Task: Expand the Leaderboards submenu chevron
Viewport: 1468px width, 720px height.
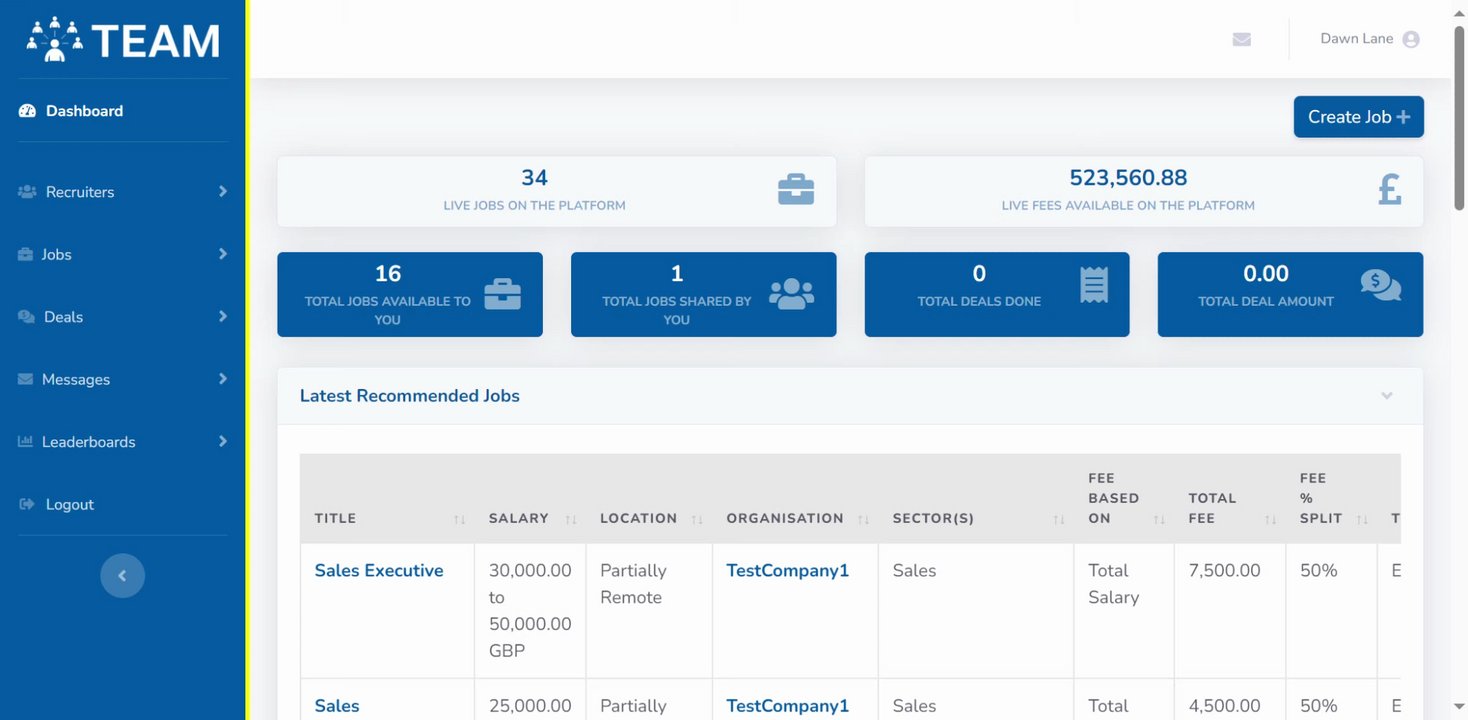Action: 223,441
